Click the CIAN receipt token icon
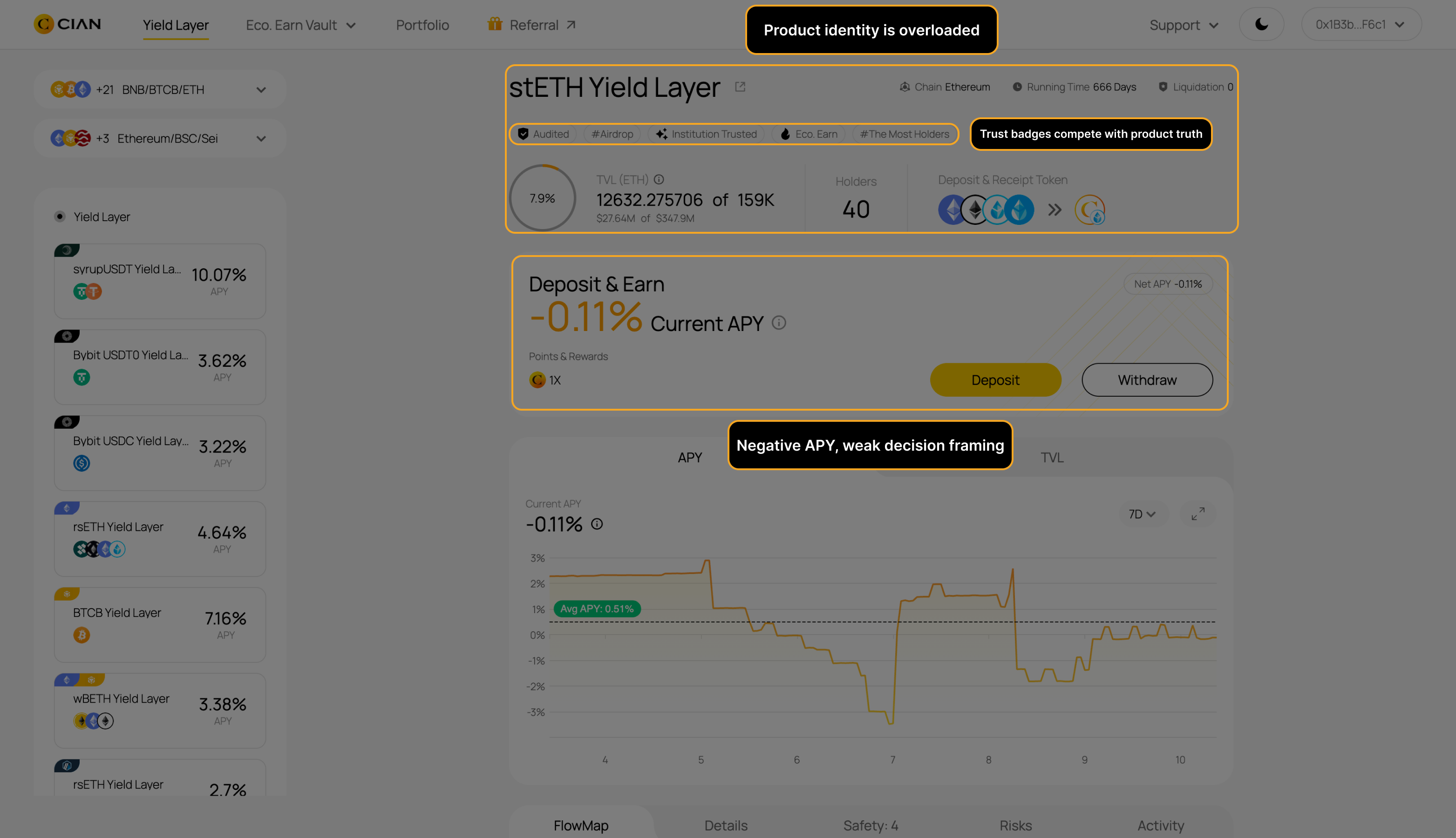This screenshot has width=1456, height=838. tap(1090, 209)
